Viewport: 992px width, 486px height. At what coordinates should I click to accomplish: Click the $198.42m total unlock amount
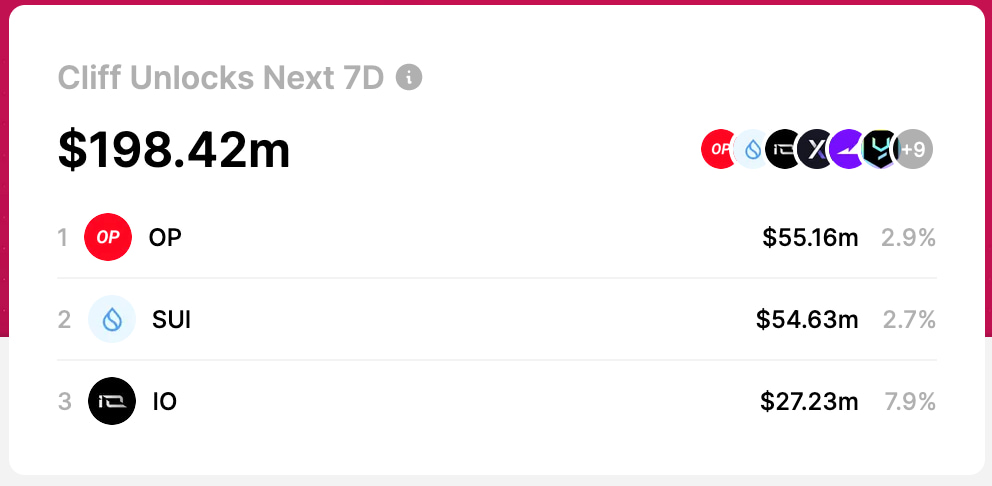pyautogui.click(x=174, y=150)
